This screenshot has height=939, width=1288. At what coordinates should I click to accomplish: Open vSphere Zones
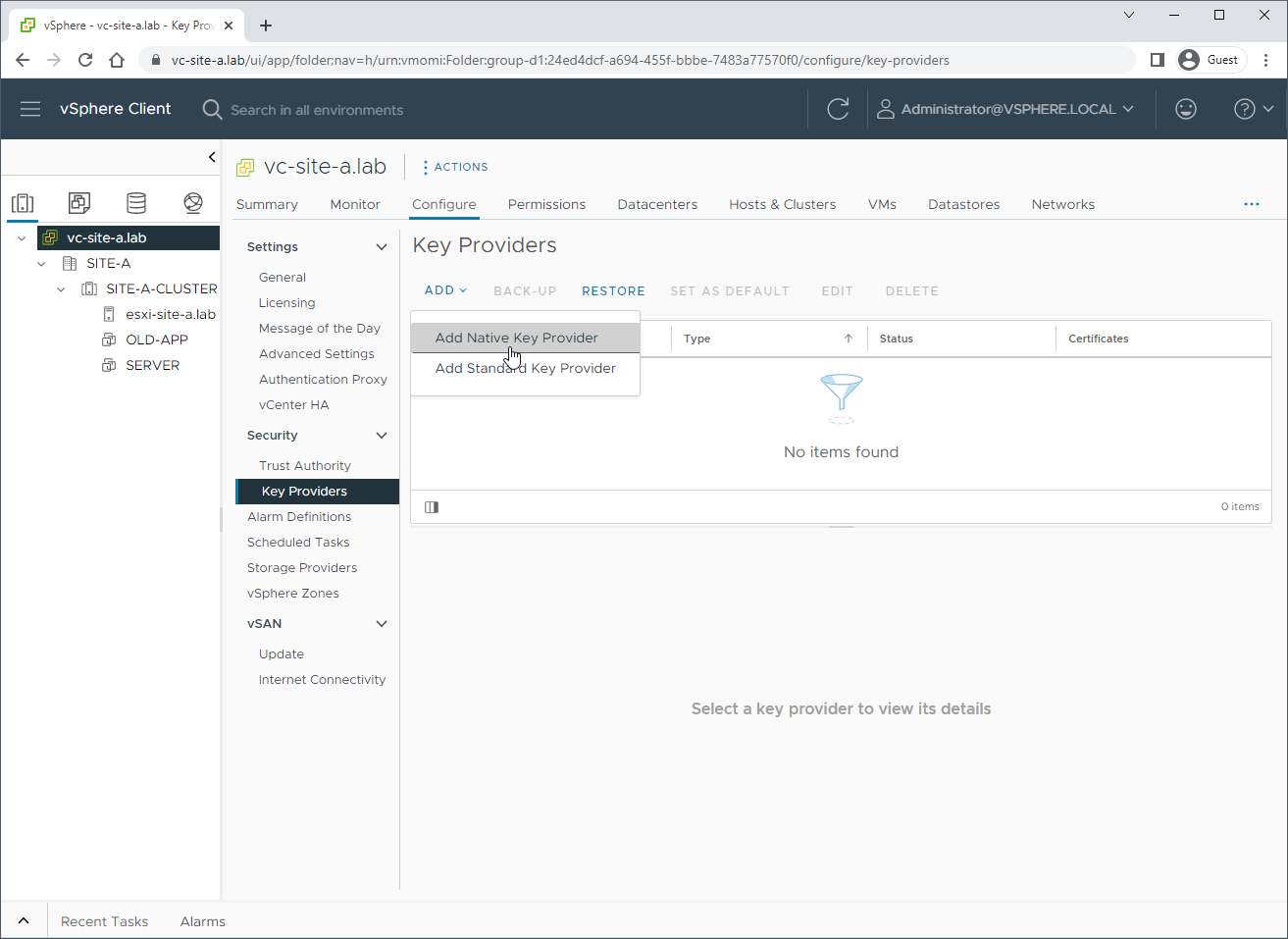click(293, 594)
